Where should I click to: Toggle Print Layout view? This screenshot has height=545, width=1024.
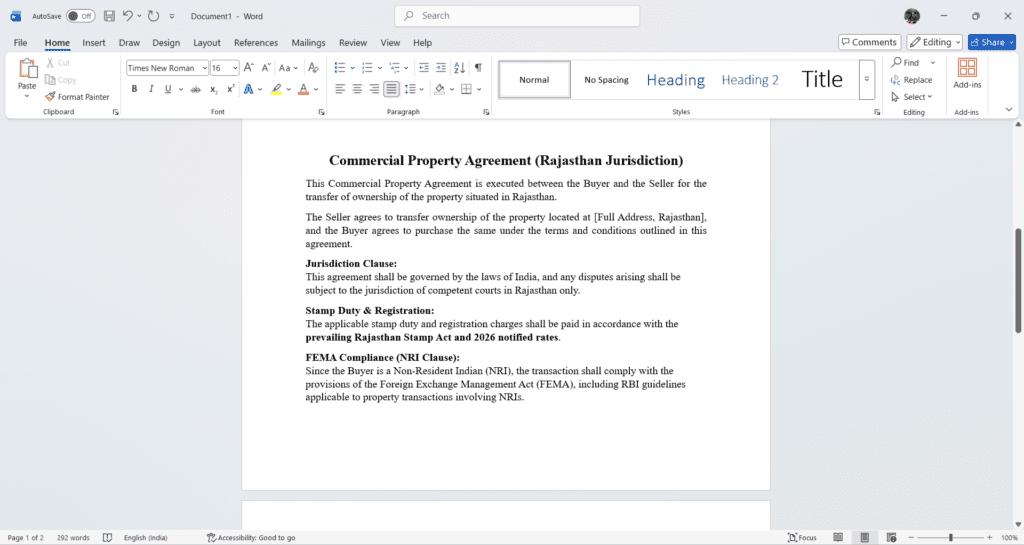tap(865, 537)
